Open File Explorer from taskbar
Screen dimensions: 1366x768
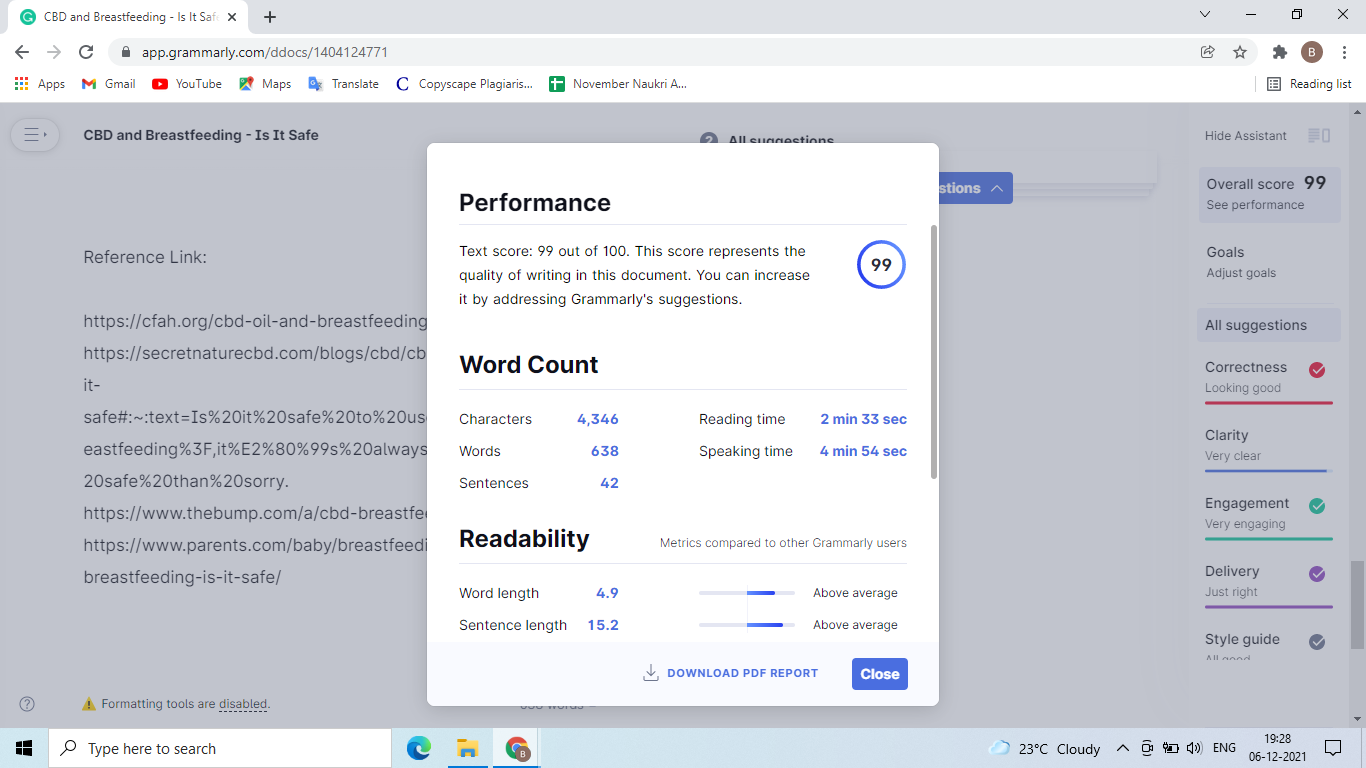467,748
